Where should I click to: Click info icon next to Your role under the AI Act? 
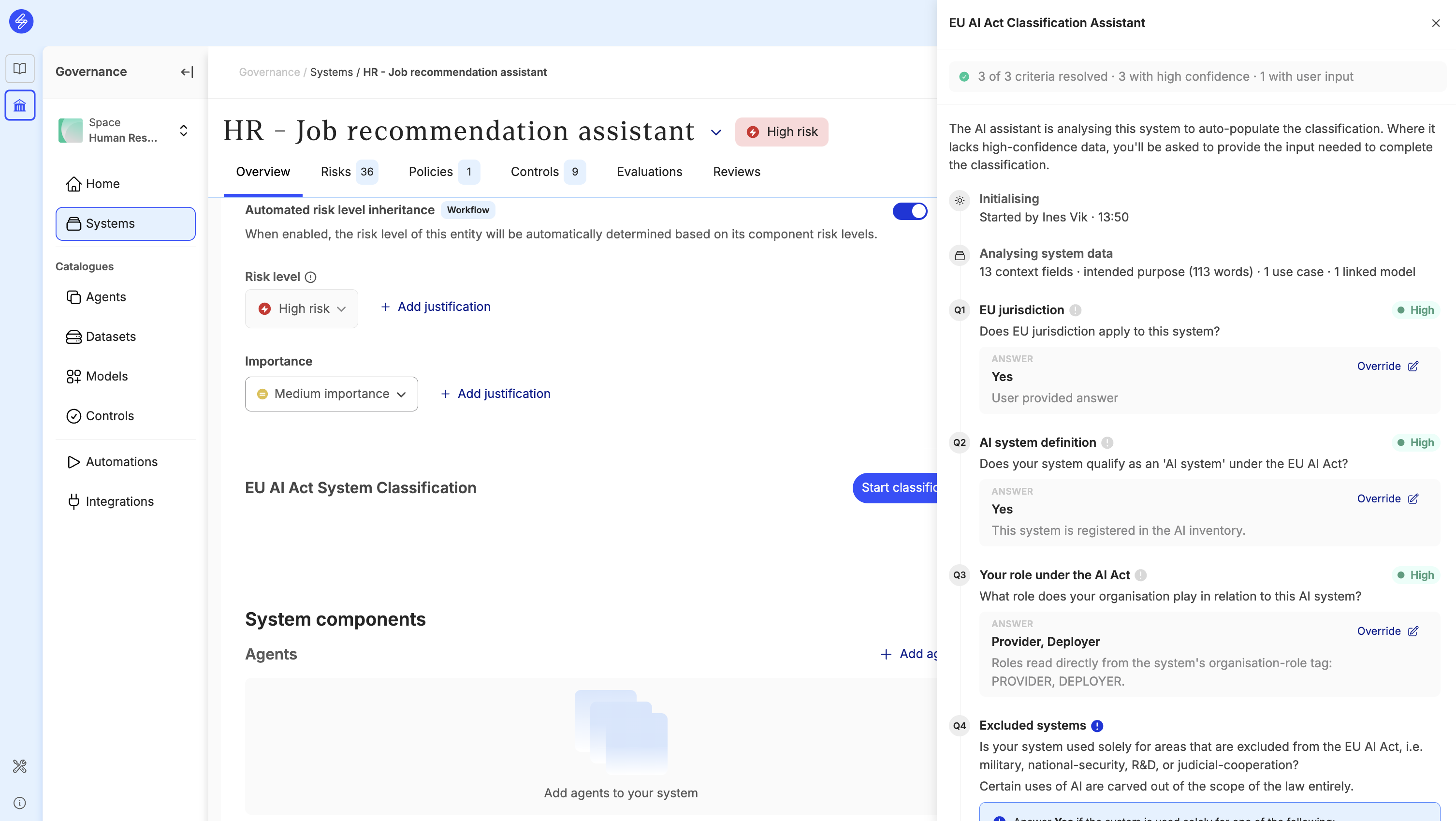click(x=1141, y=575)
